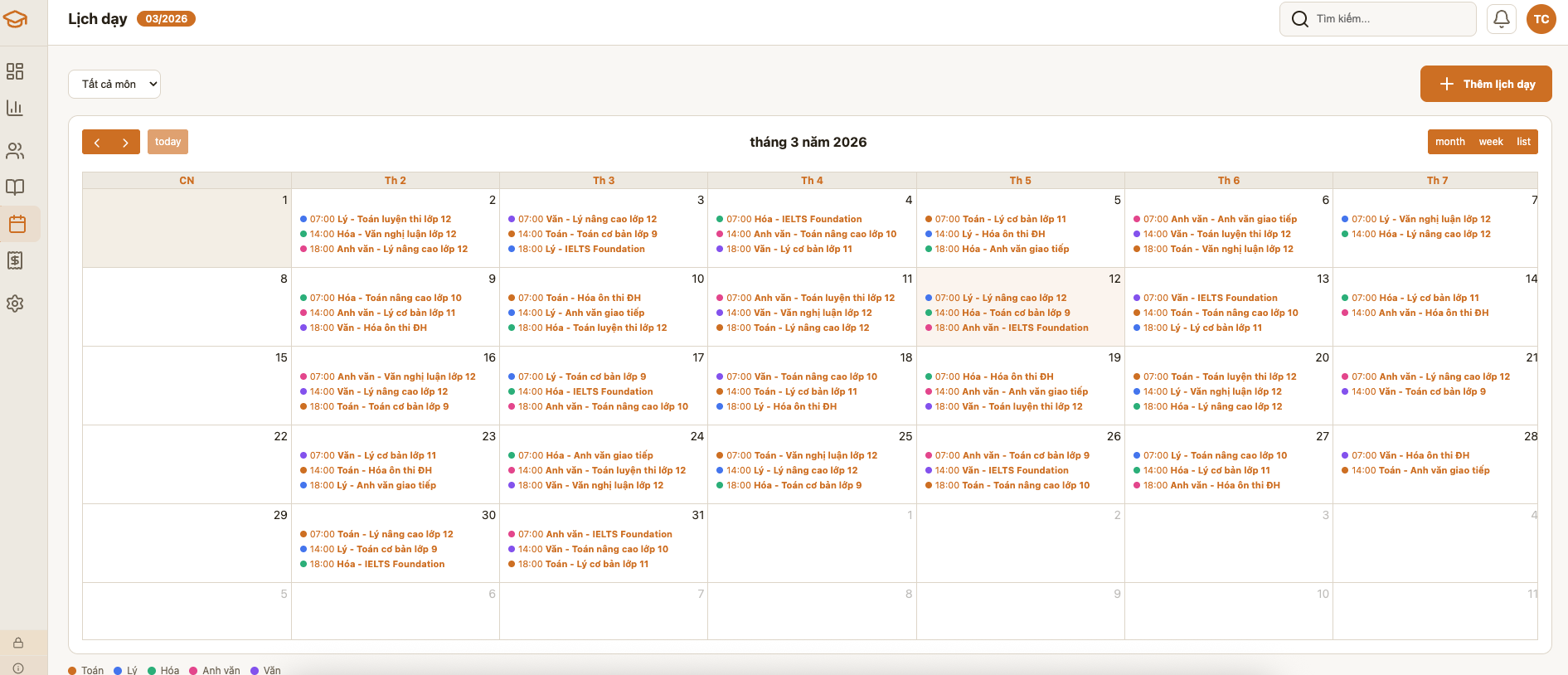
Task: Open the settings gear in sidebar
Action: point(15,304)
